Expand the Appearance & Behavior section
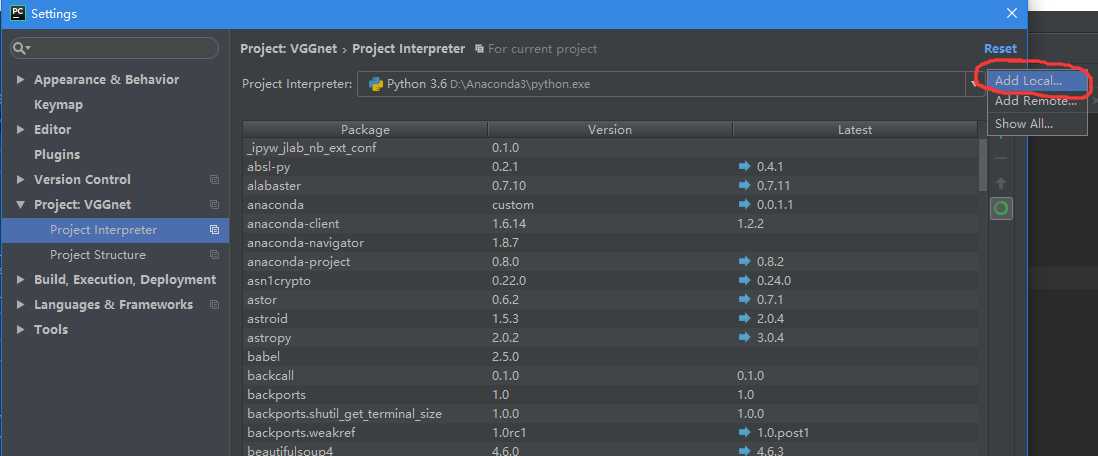This screenshot has width=1098, height=456. (x=20, y=80)
